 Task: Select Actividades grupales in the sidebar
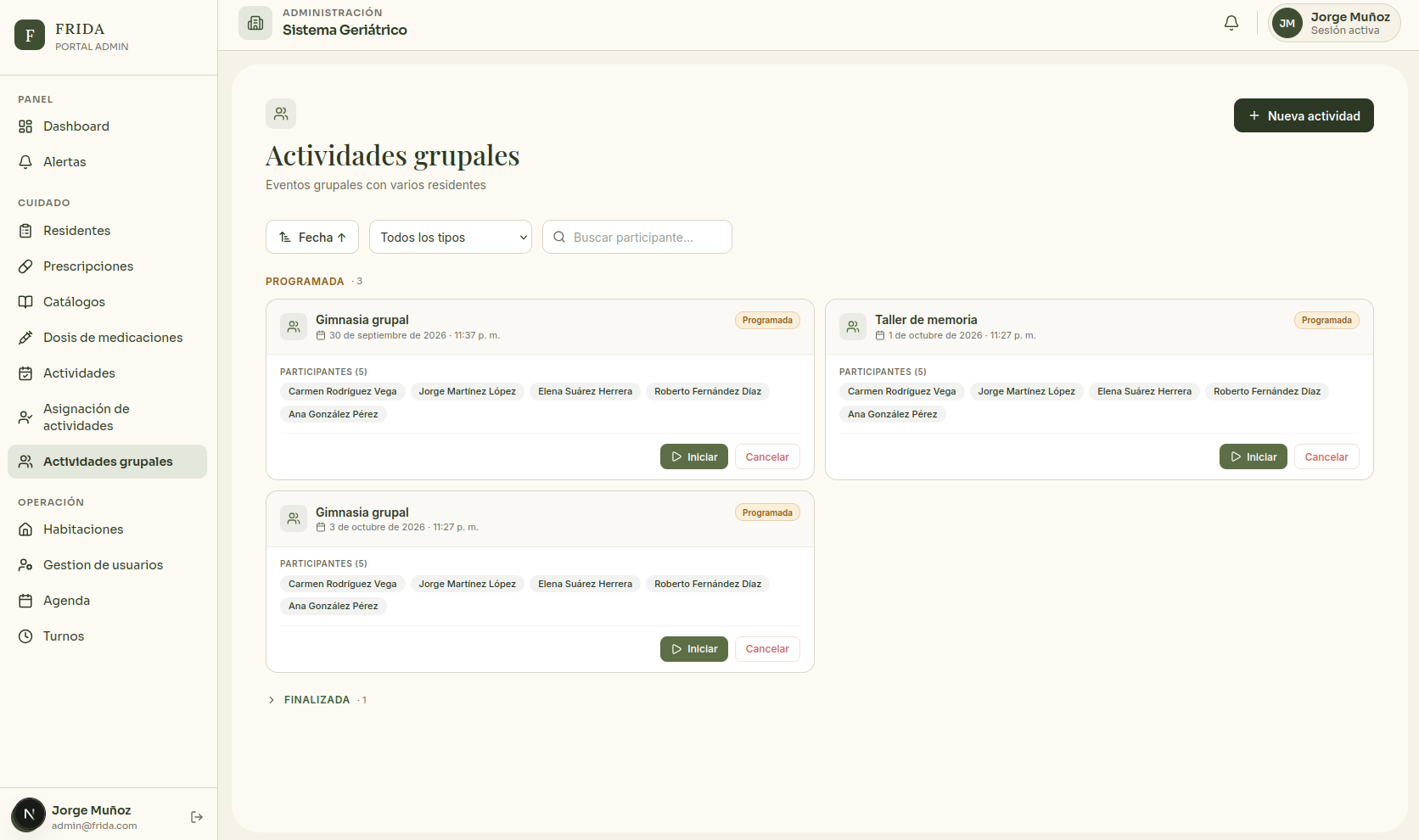(107, 462)
